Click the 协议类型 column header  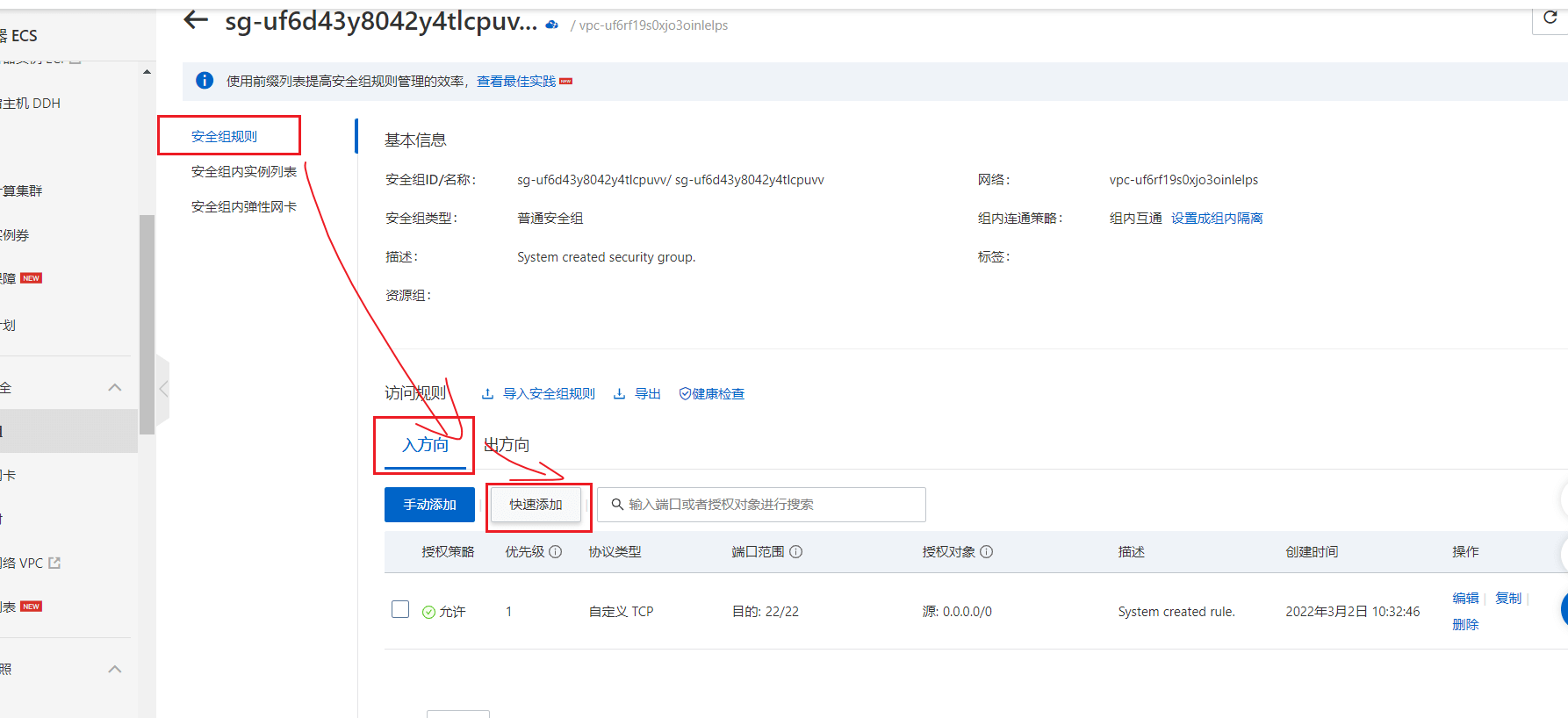tap(615, 552)
